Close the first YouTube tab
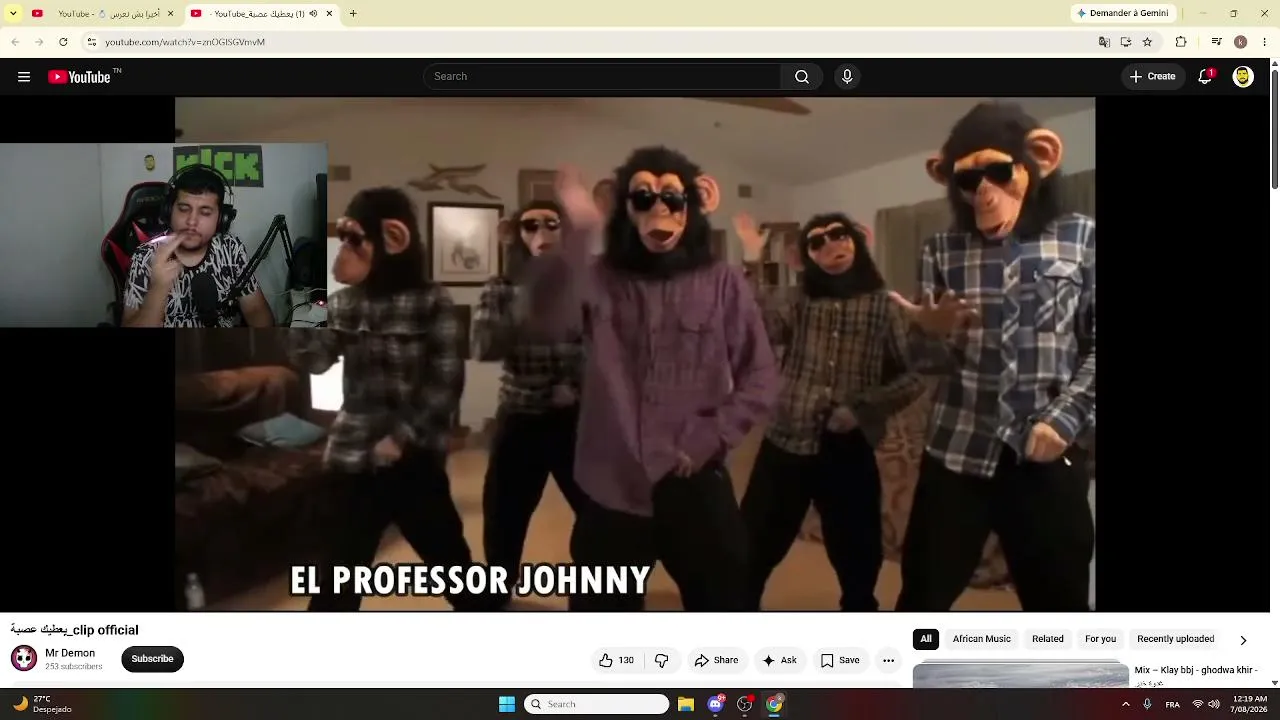1280x720 pixels. (170, 14)
